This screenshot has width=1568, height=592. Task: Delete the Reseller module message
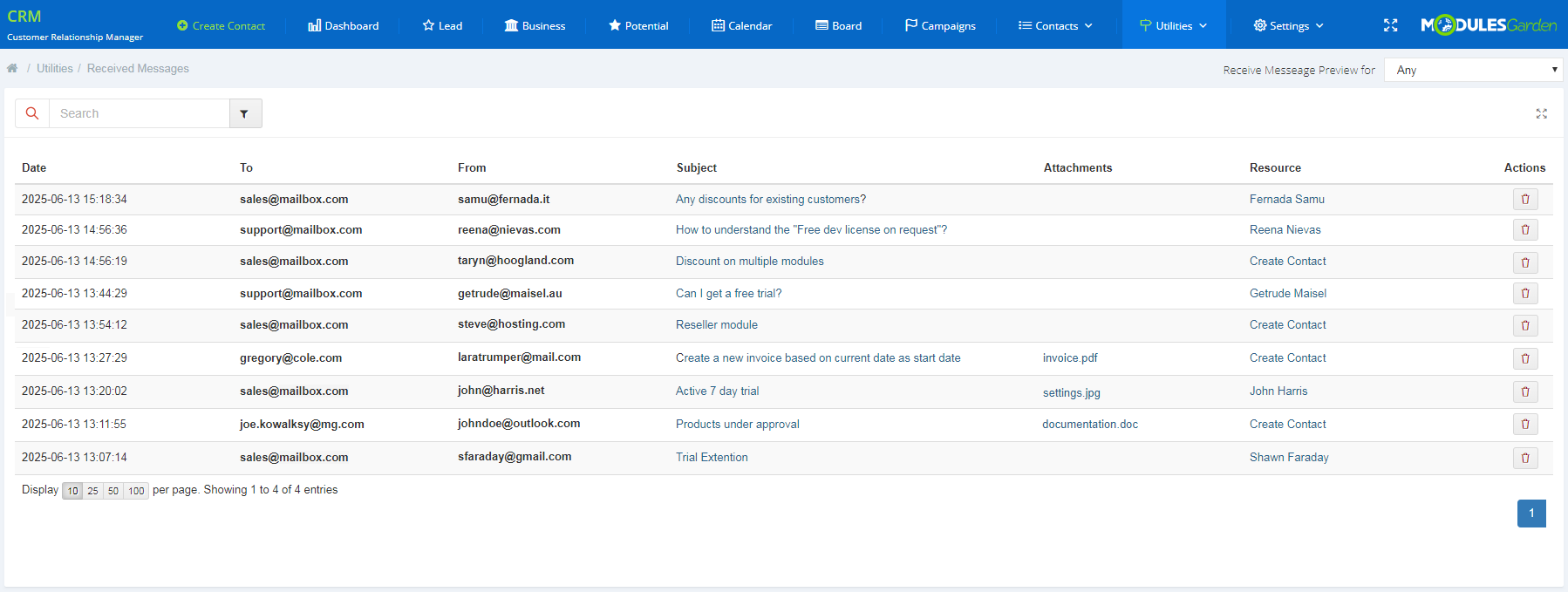pos(1524,325)
